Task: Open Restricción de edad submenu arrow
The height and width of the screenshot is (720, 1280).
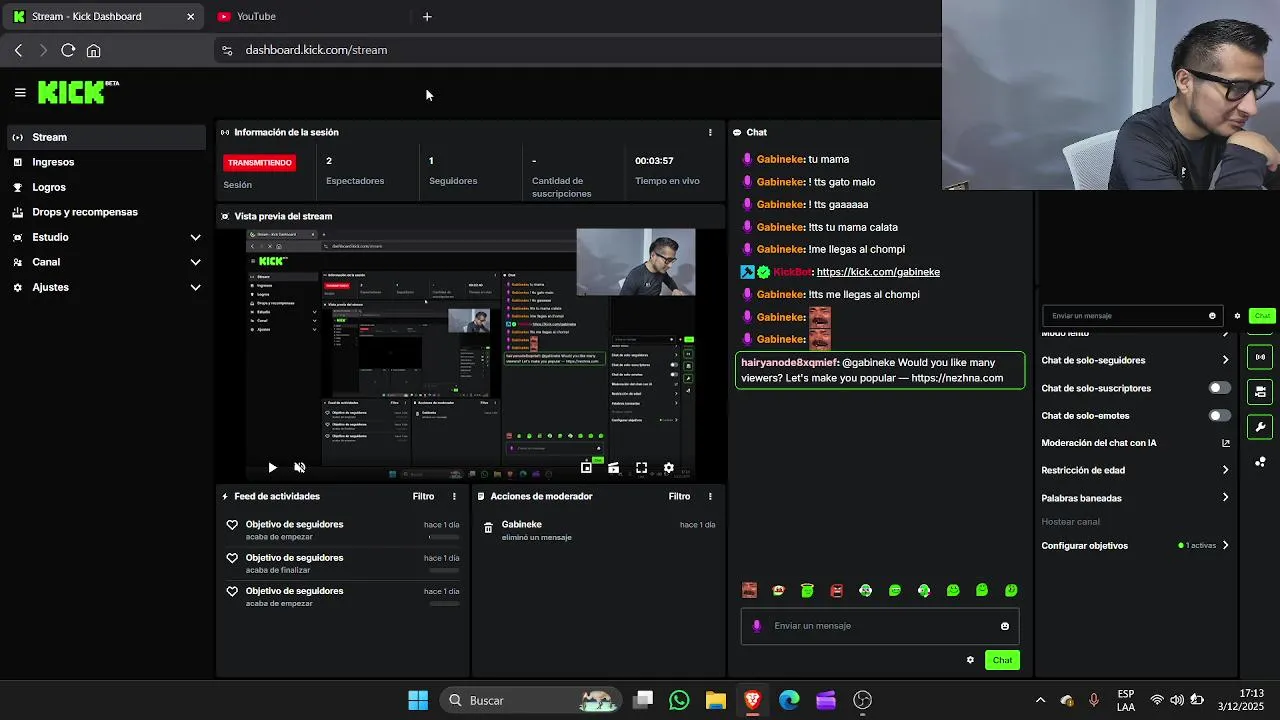Action: tap(1225, 470)
